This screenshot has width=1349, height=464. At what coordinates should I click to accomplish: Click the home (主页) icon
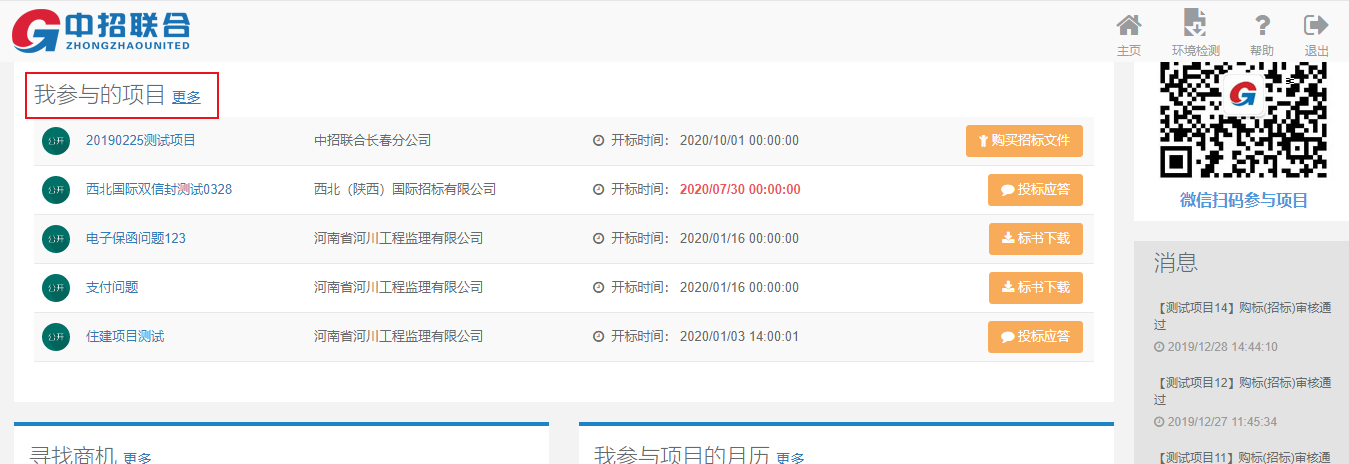pyautogui.click(x=1128, y=26)
